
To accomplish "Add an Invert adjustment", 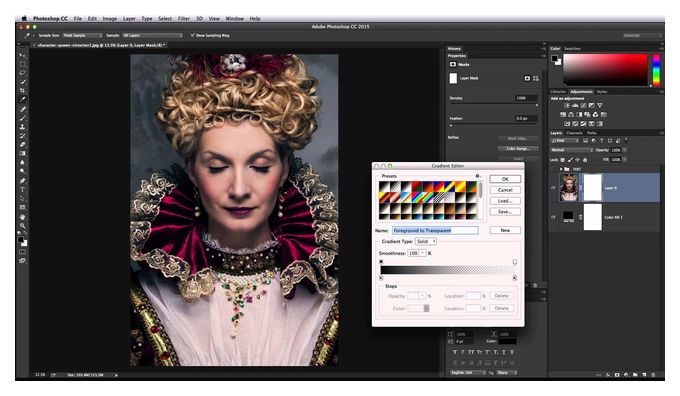I will (x=567, y=124).
